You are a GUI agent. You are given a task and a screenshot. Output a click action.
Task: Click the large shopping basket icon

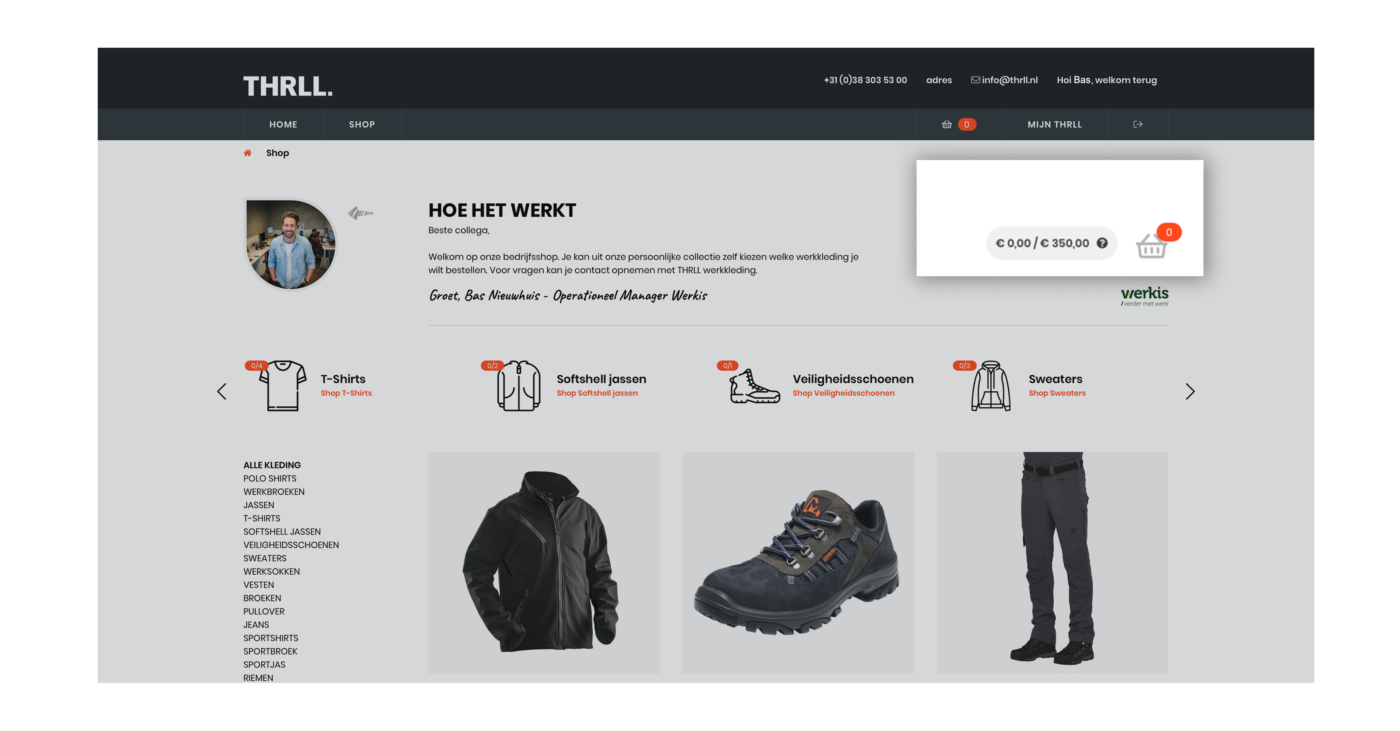click(x=1152, y=245)
